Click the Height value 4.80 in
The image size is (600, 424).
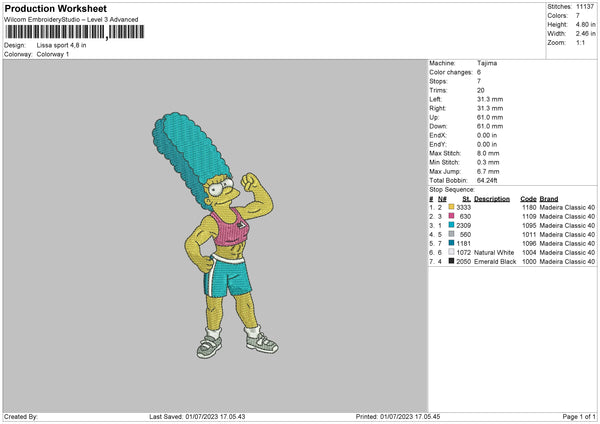(585, 24)
